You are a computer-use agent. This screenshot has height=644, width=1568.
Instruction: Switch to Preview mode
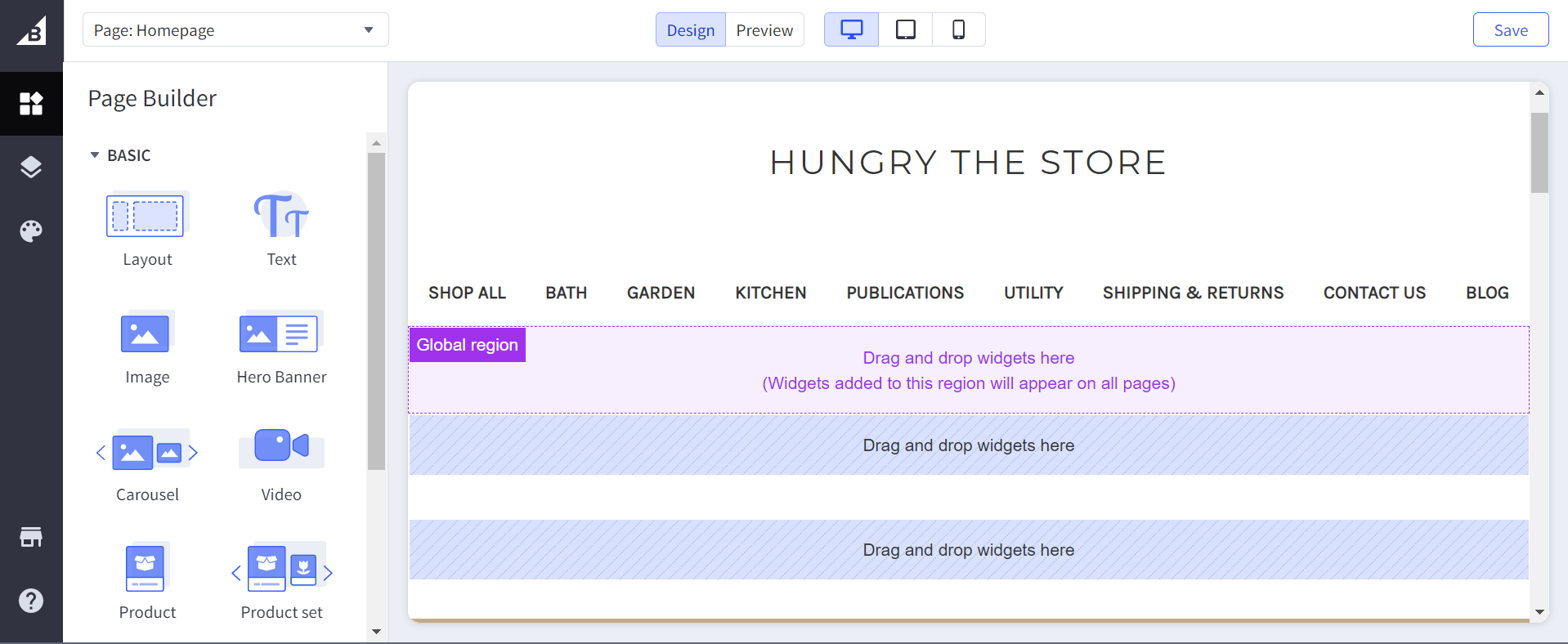764,30
